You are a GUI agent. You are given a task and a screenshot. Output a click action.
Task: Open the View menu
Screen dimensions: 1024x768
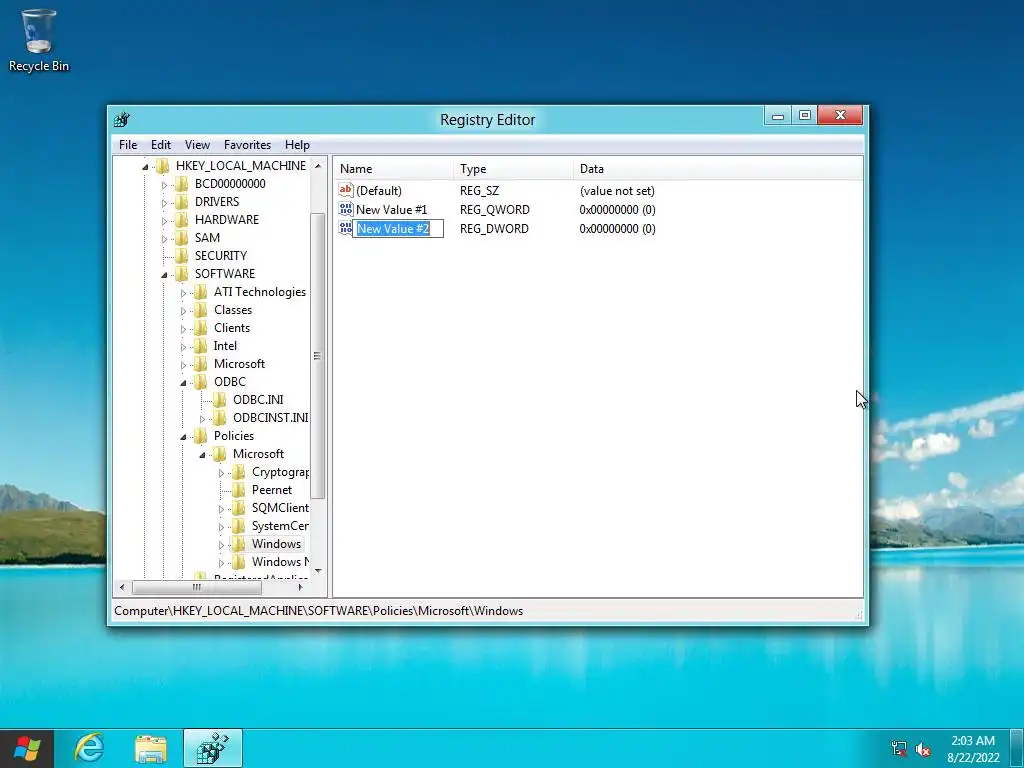[197, 145]
